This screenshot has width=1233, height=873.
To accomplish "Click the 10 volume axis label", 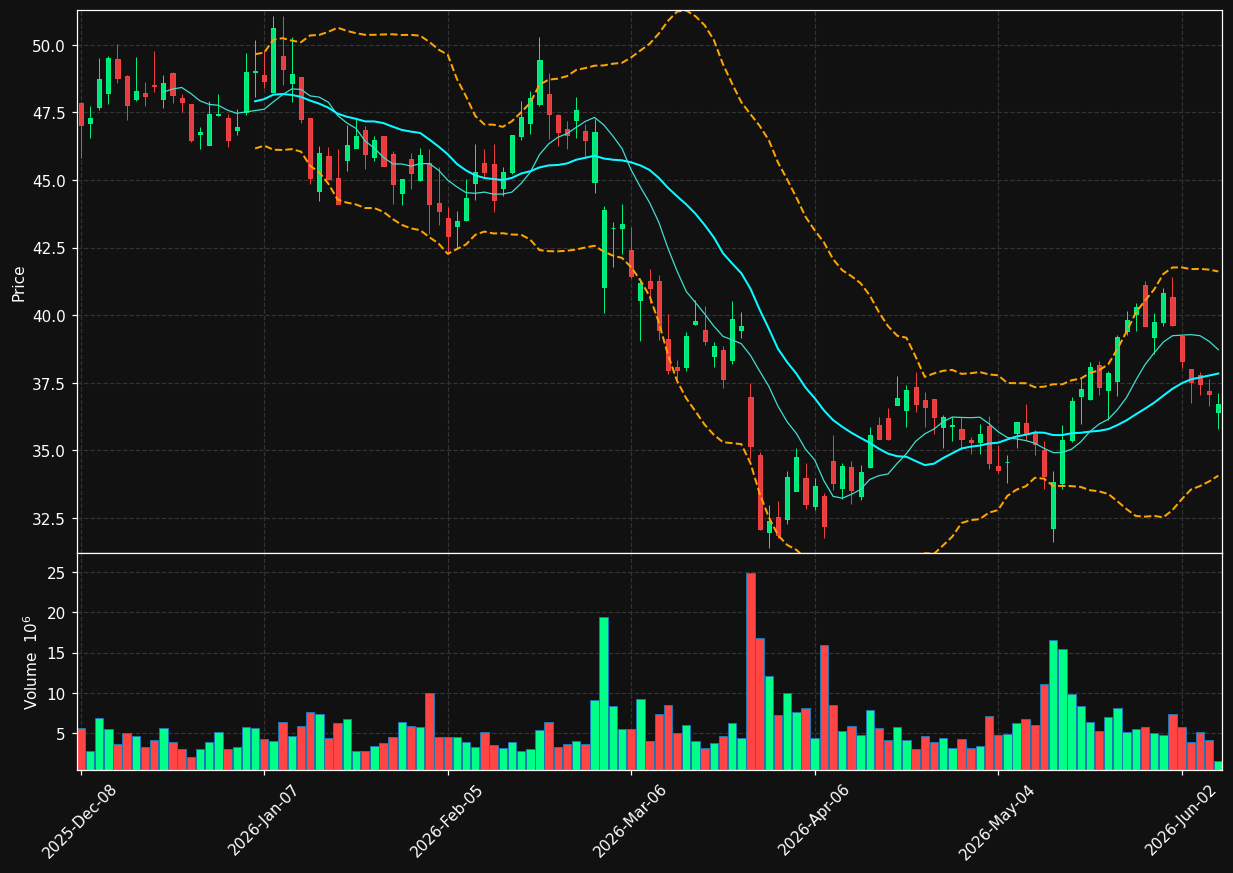I will [x=57, y=694].
